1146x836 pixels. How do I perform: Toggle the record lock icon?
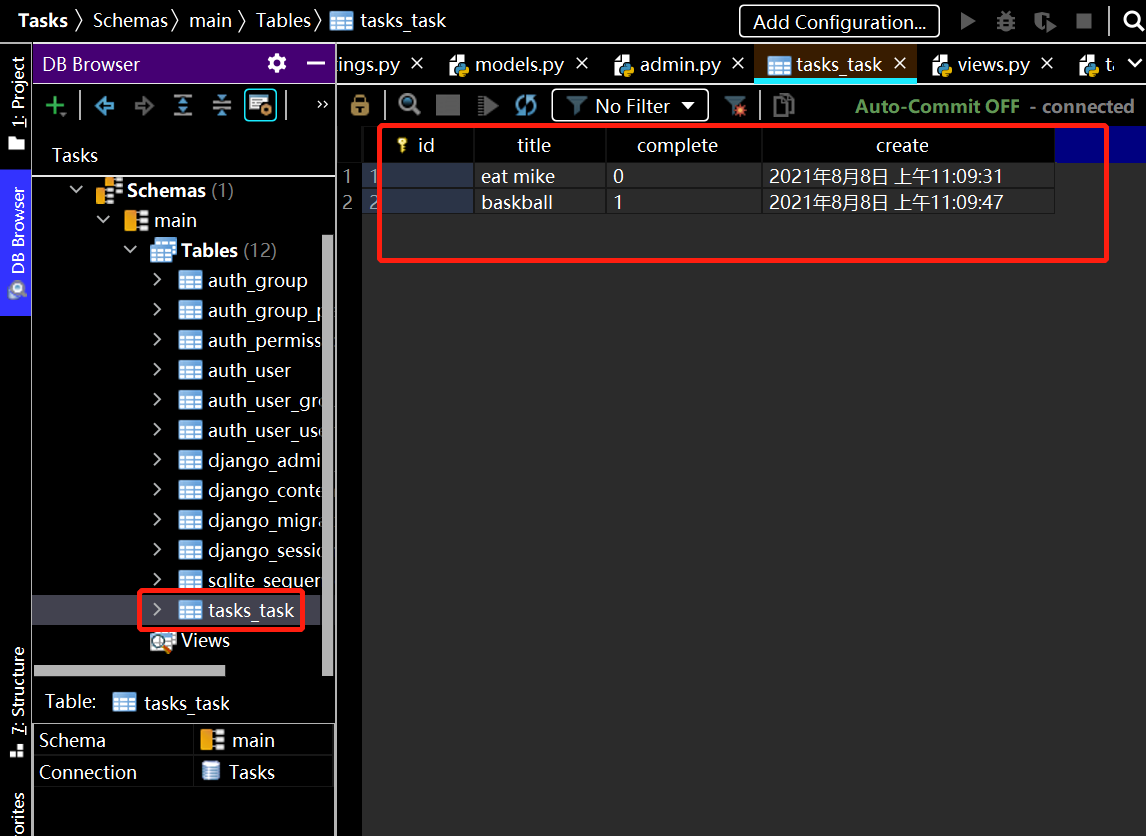360,106
